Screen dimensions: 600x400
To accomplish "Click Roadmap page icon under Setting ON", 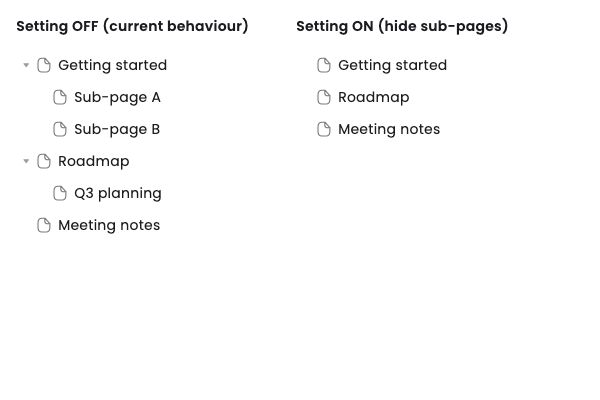I will click(324, 97).
